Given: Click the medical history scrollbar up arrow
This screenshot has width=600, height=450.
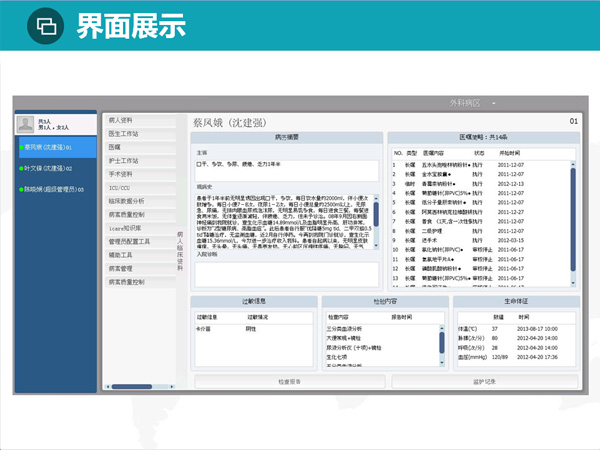Looking at the screenshot, I should pos(376,198).
